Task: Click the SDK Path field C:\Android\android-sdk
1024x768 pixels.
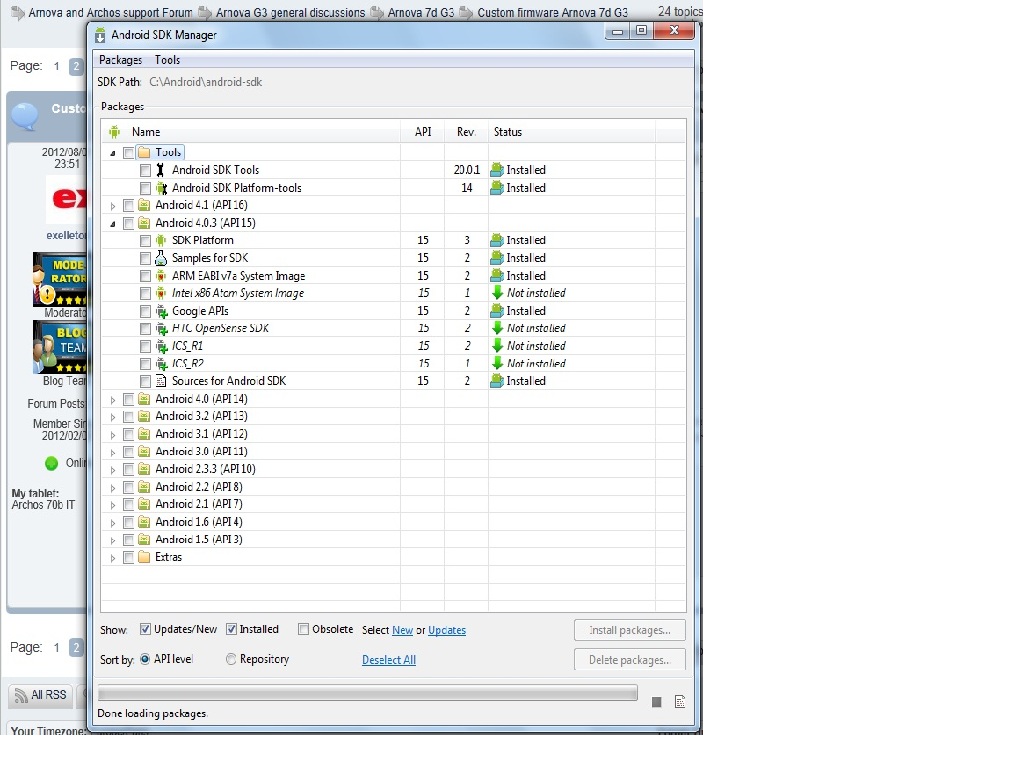Action: point(206,82)
